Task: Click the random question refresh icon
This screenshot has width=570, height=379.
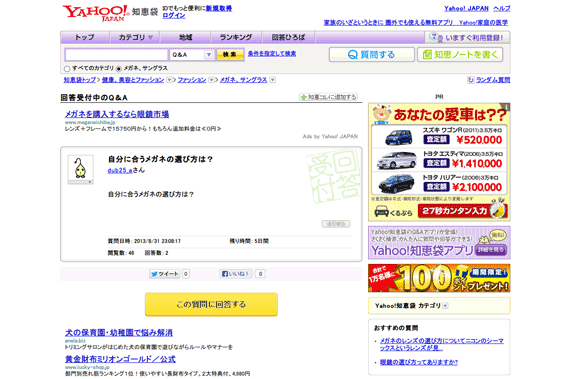Action: pyautogui.click(x=471, y=80)
